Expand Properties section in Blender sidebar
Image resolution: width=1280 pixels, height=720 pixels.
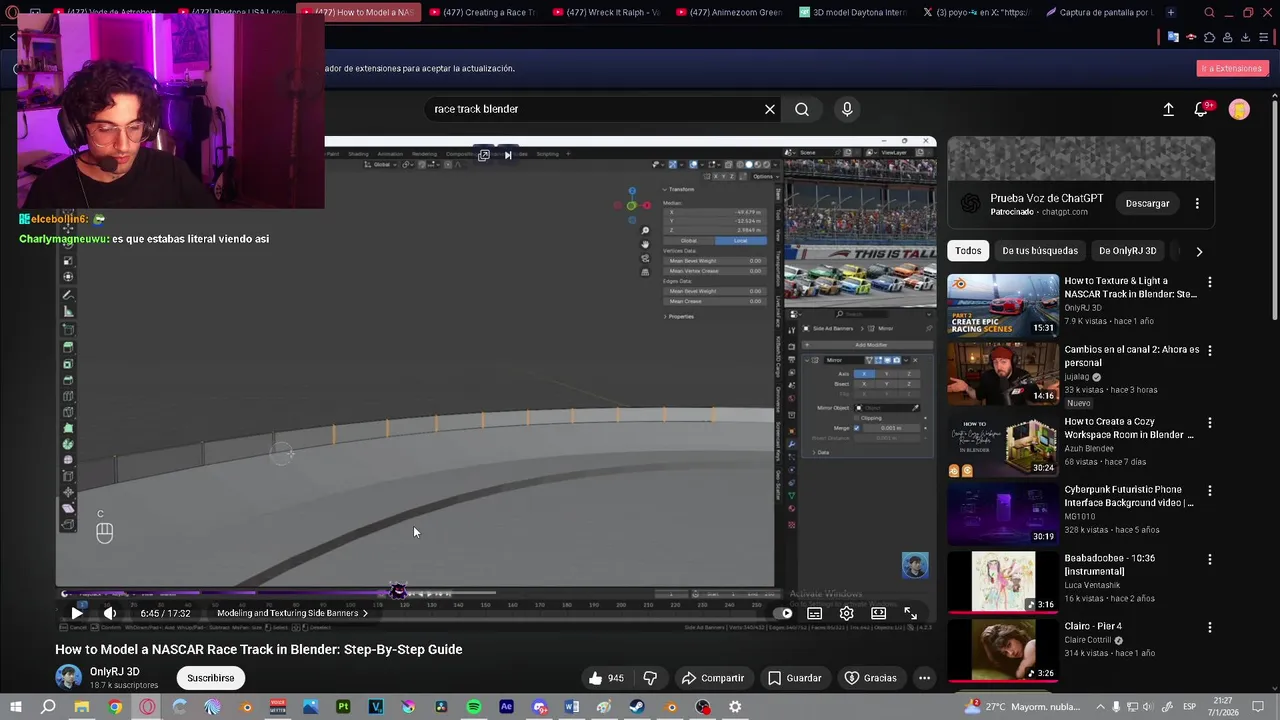pos(678,316)
